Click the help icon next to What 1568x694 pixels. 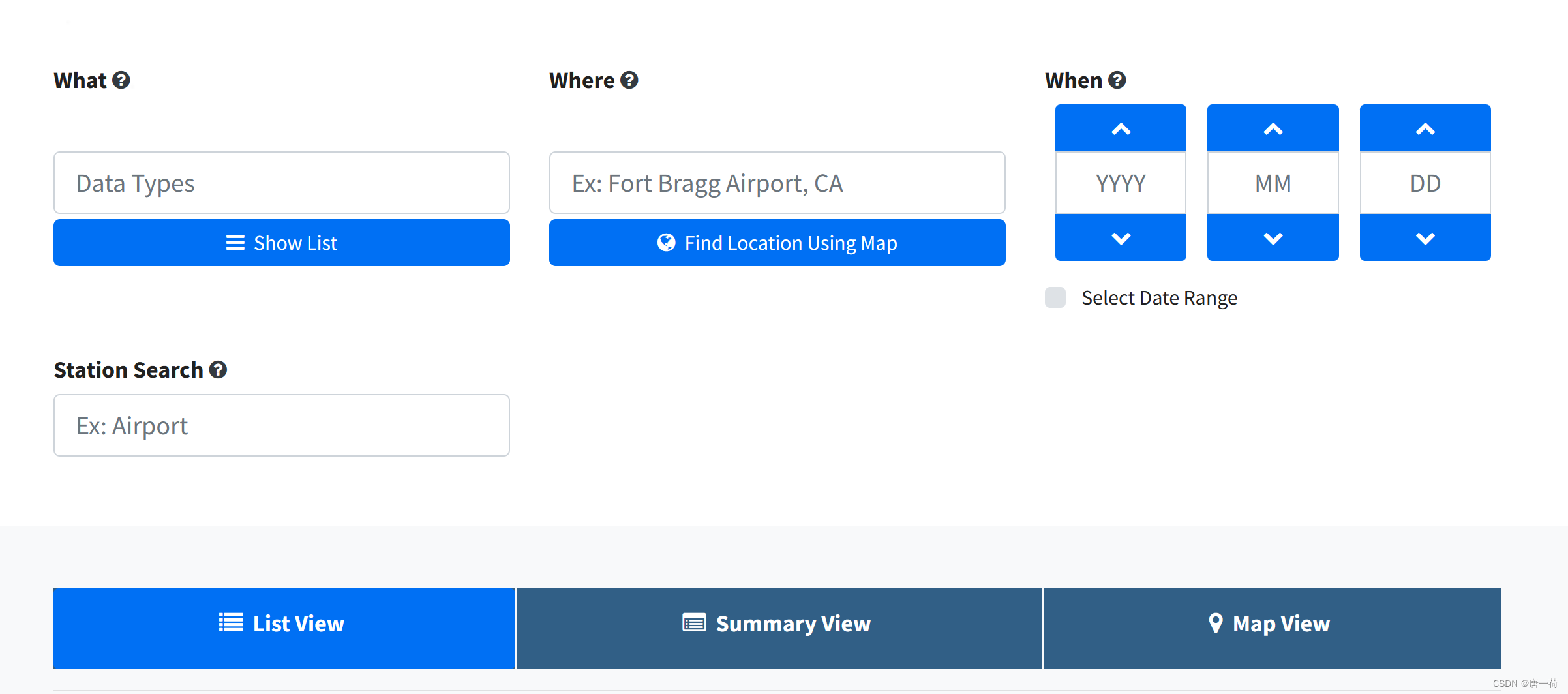[x=121, y=80]
